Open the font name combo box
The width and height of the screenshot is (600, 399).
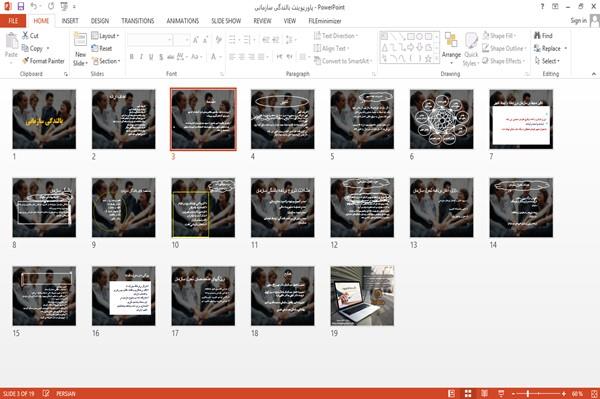click(150, 40)
